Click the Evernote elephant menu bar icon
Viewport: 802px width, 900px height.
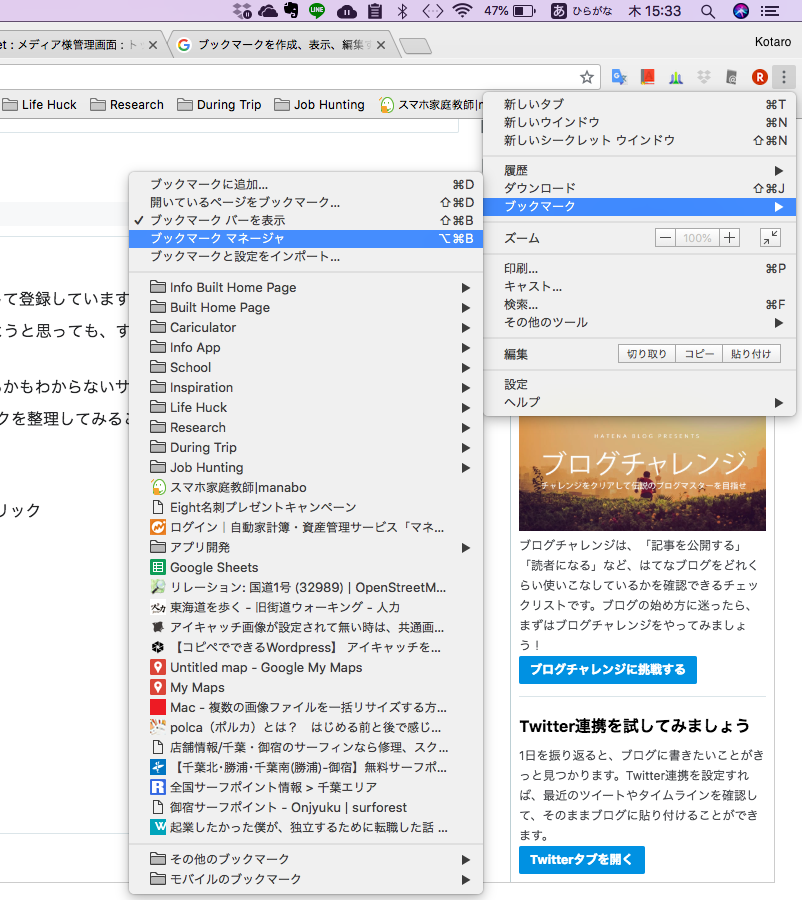pyautogui.click(x=292, y=11)
